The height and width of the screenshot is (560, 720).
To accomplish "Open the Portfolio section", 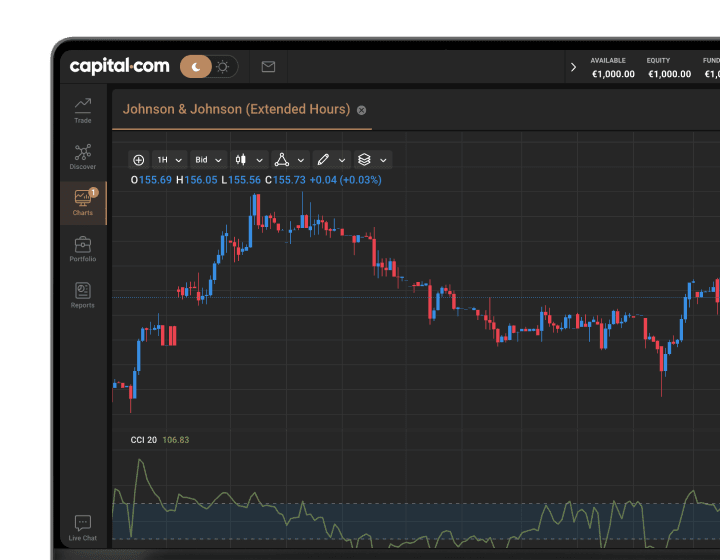I will pyautogui.click(x=82, y=248).
